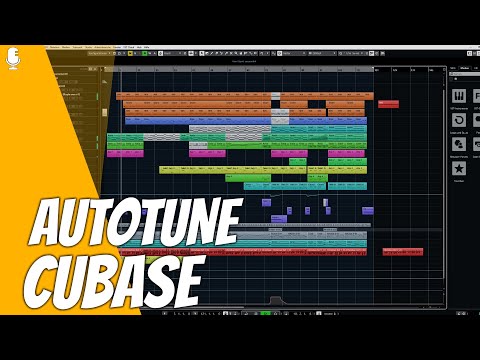This screenshot has height=360, width=480.
Task: Toggle the green Read automation state button
Action: [x=144, y=53]
